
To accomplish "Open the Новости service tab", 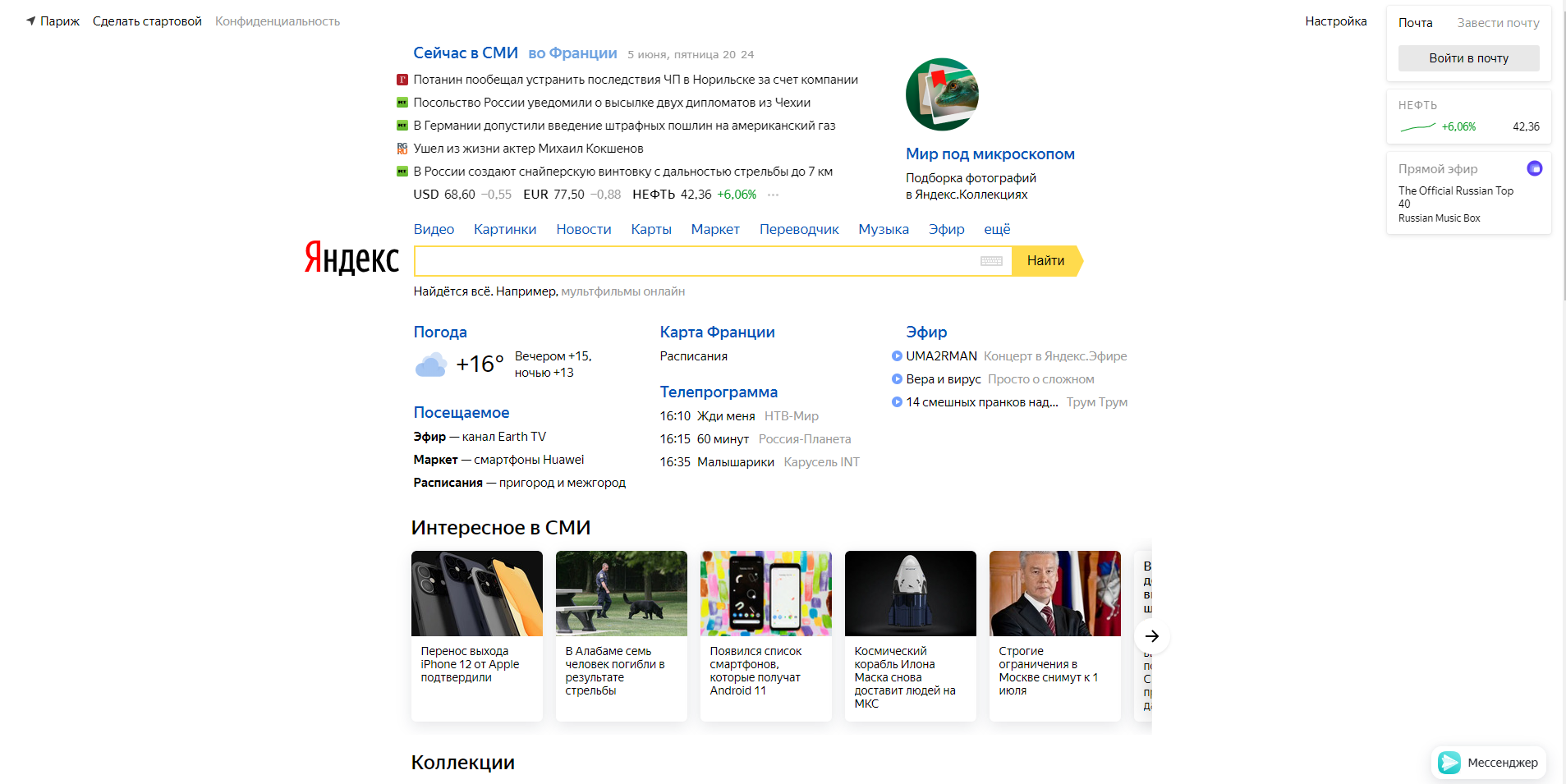I will tap(584, 229).
